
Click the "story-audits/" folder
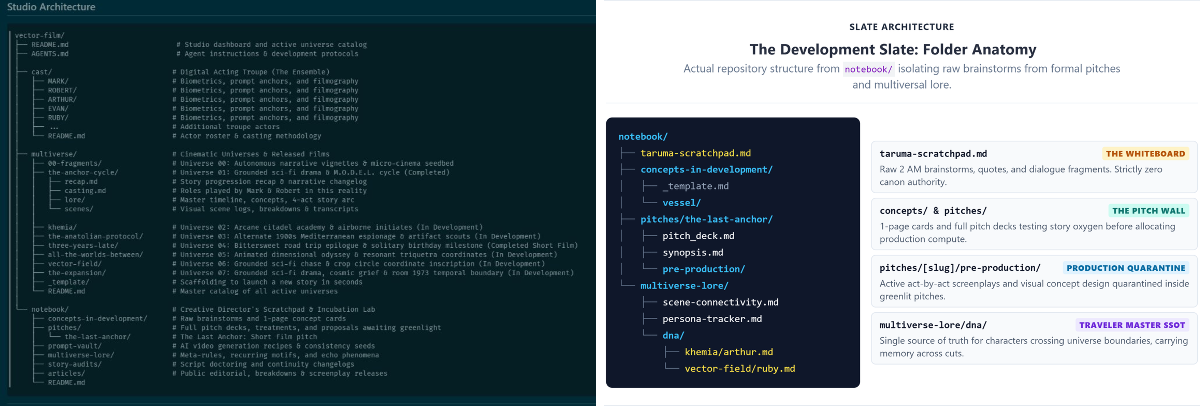pyautogui.click(x=75, y=363)
